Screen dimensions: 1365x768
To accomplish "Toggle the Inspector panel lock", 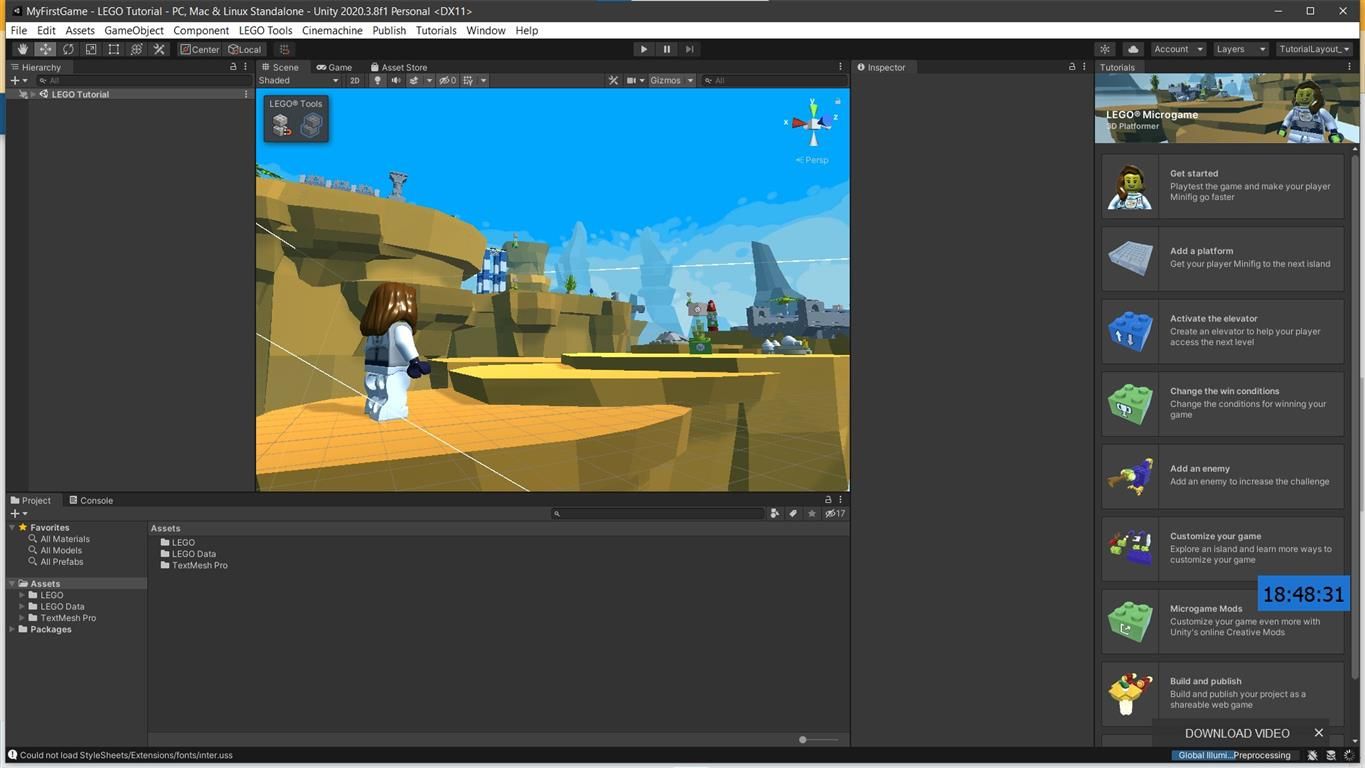I will (x=1072, y=67).
